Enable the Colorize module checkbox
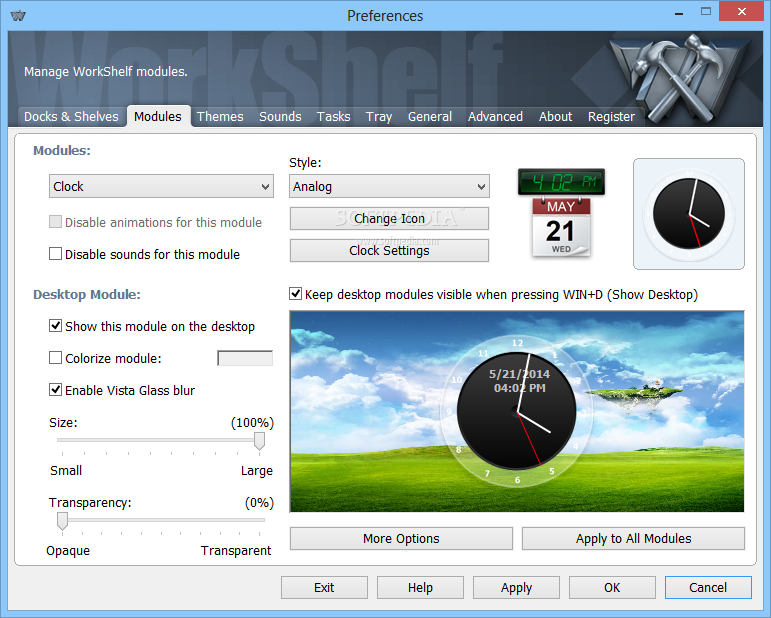Viewport: 771px width, 618px height. pos(56,358)
